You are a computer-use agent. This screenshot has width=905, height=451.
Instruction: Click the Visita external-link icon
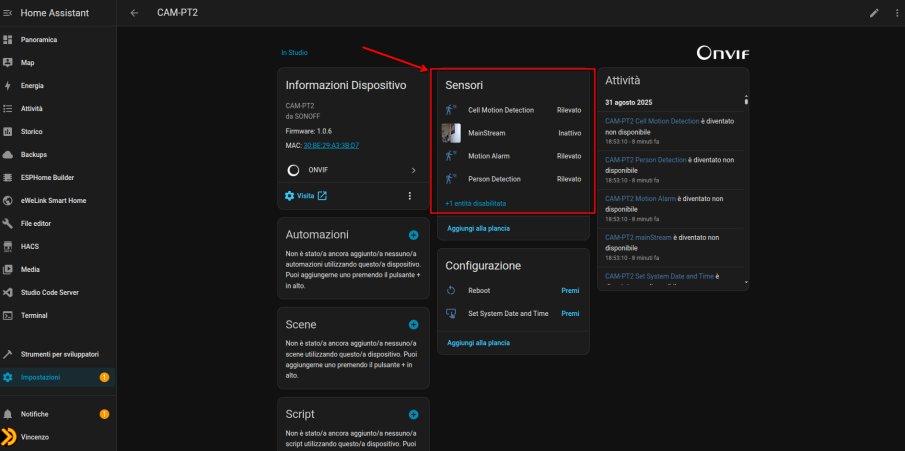[x=322, y=196]
